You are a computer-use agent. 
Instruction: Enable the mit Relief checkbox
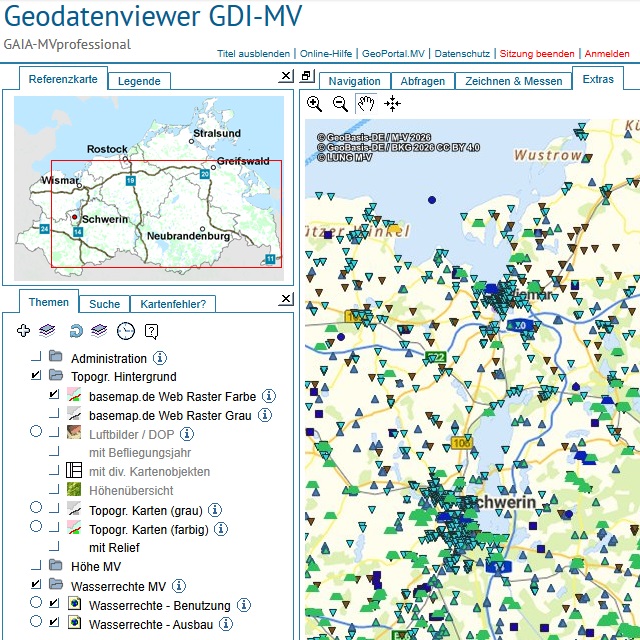coord(54,546)
